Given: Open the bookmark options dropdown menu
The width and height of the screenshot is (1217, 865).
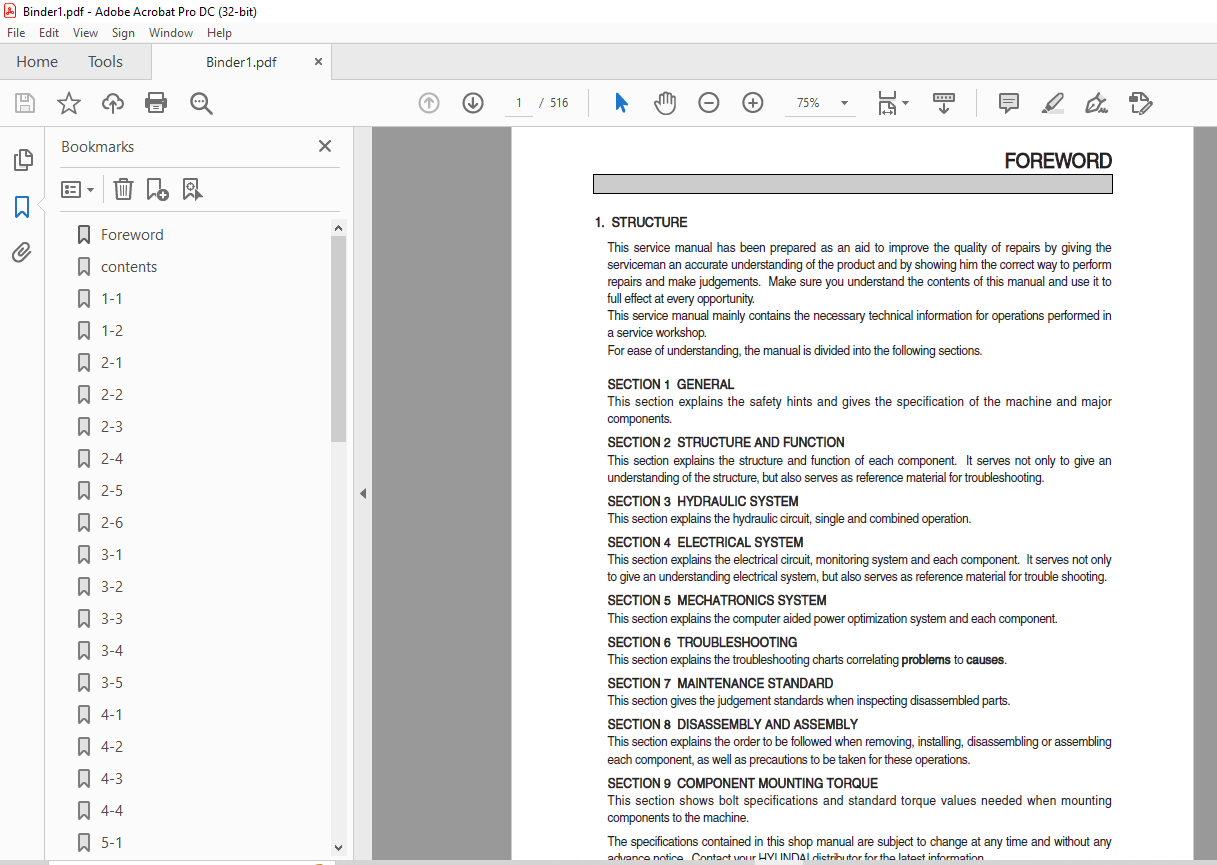Looking at the screenshot, I should (77, 189).
